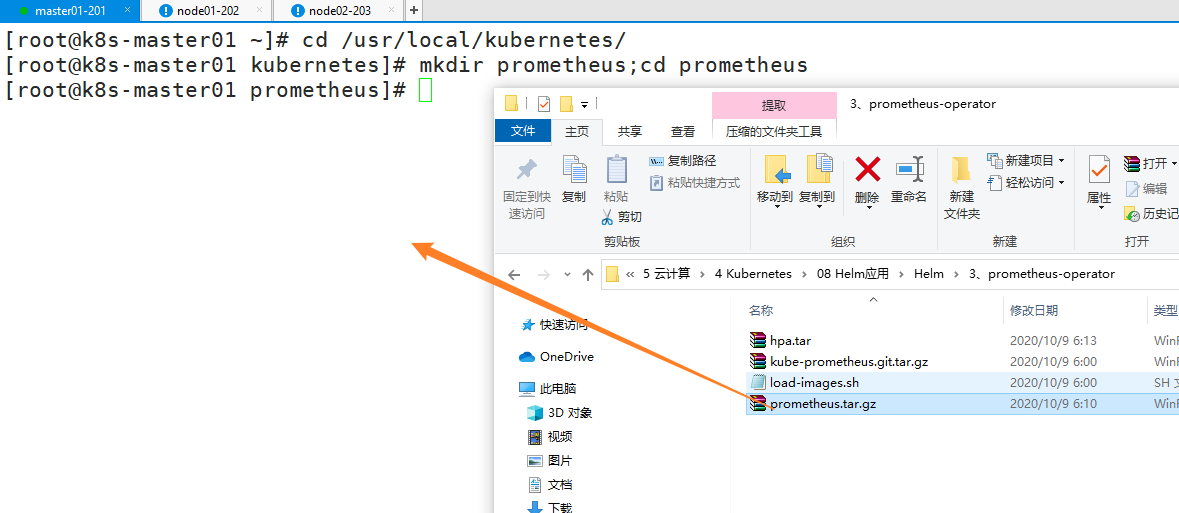1179x513 pixels.
Task: Click Helm in the breadcrumb path
Action: pos(928,274)
